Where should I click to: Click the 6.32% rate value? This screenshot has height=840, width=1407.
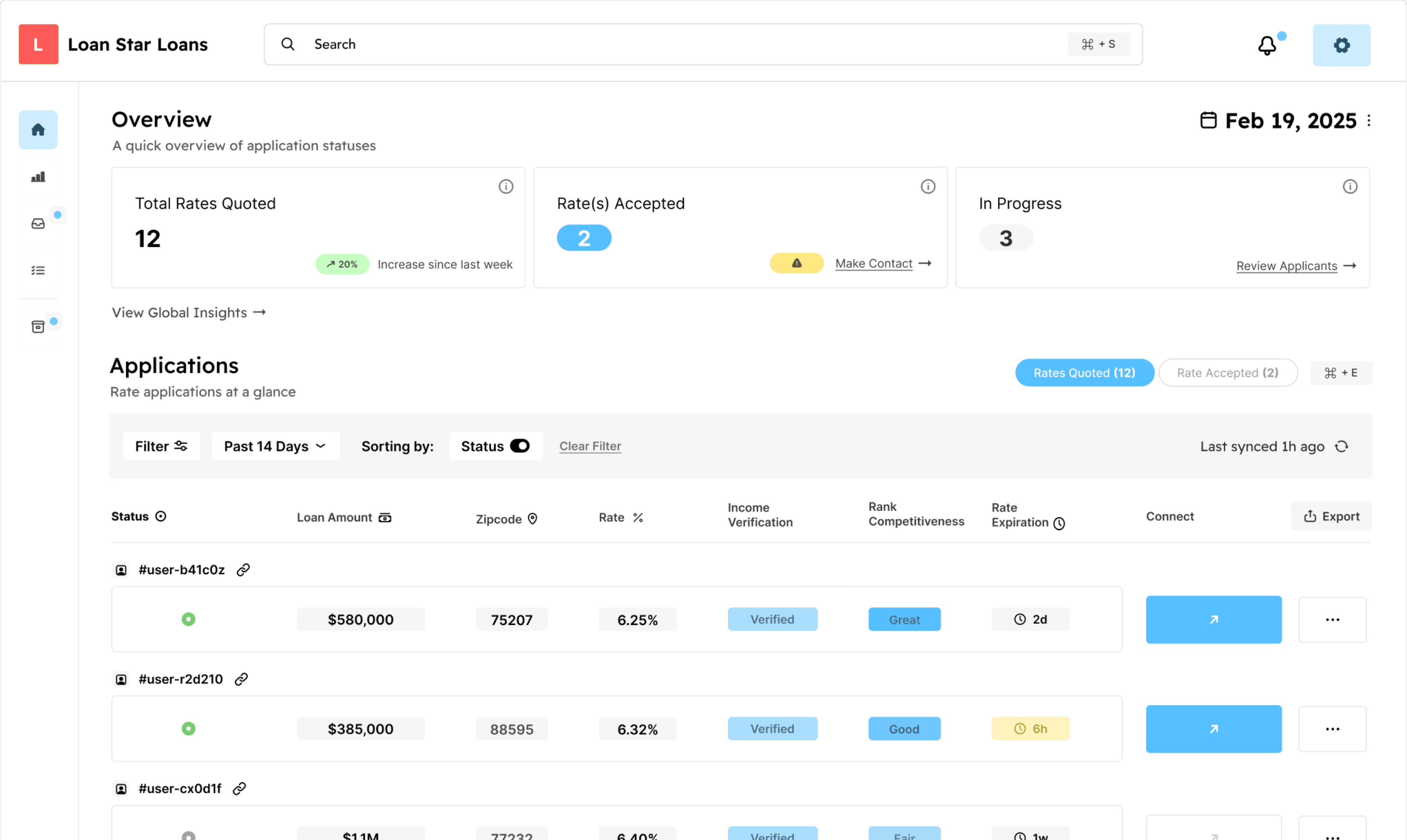click(x=638, y=728)
